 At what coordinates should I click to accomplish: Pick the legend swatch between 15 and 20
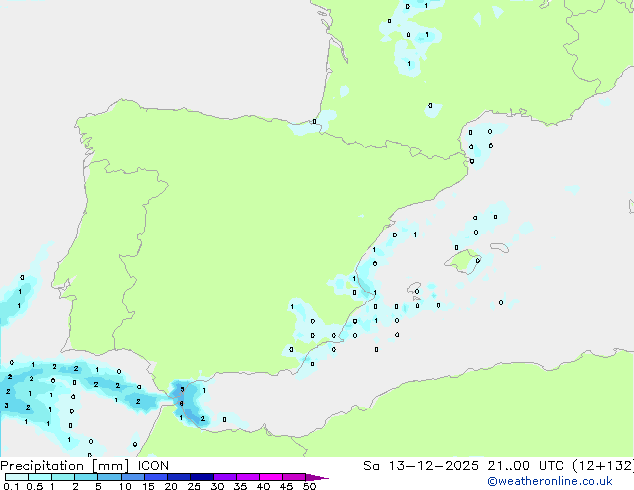click(156, 477)
